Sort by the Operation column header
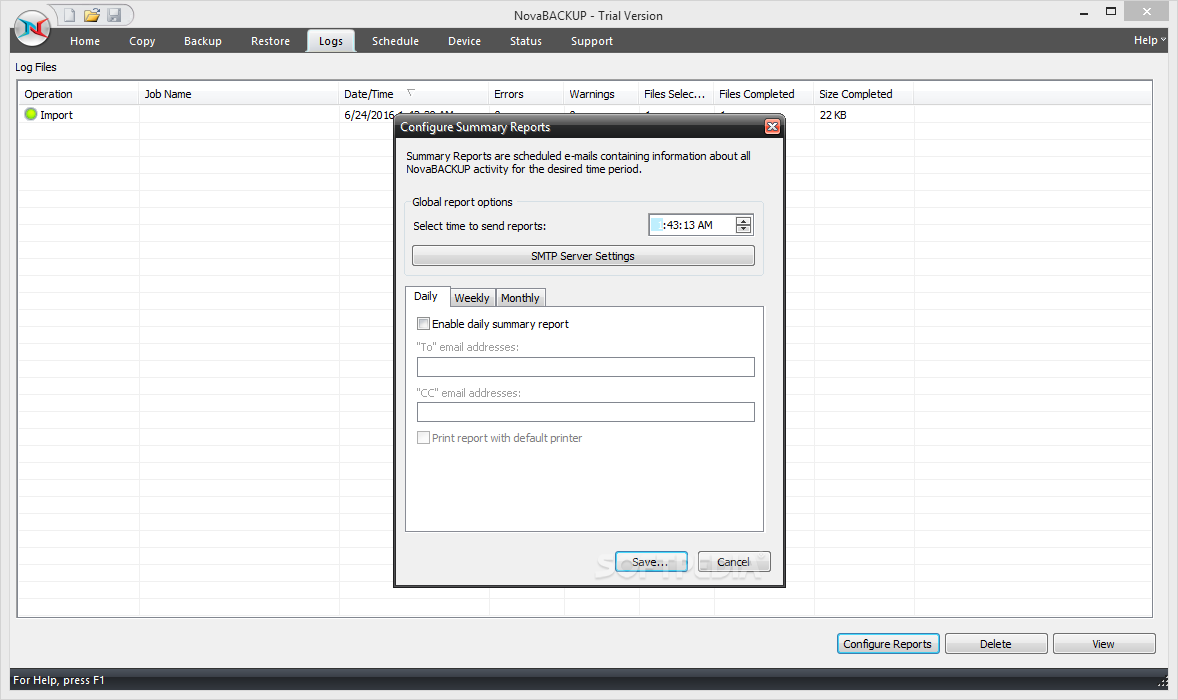This screenshot has width=1178, height=700. (x=79, y=94)
